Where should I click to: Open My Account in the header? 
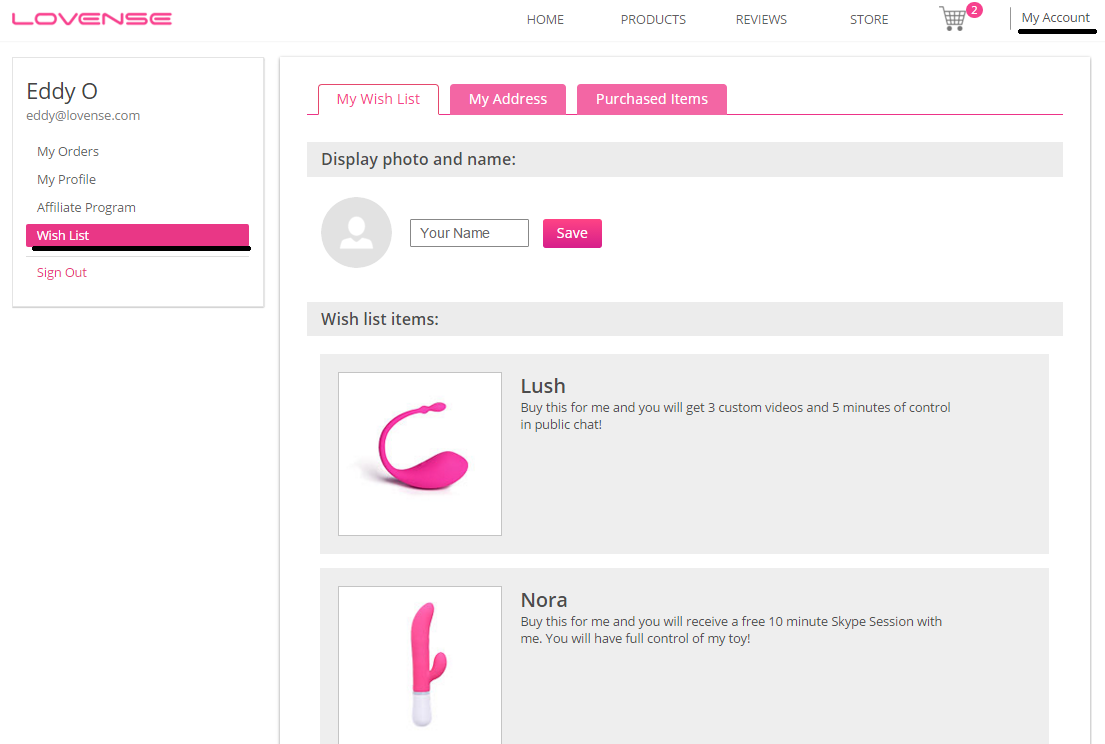(x=1056, y=18)
